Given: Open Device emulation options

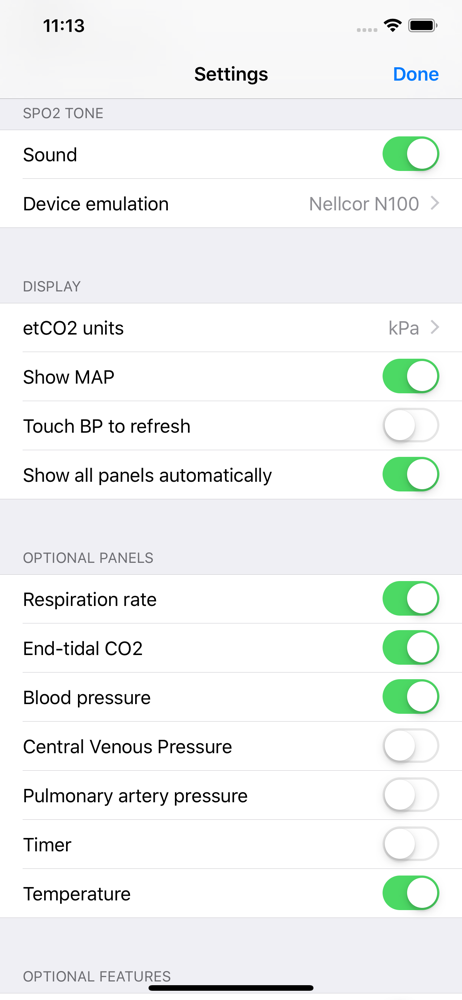Looking at the screenshot, I should click(x=231, y=203).
